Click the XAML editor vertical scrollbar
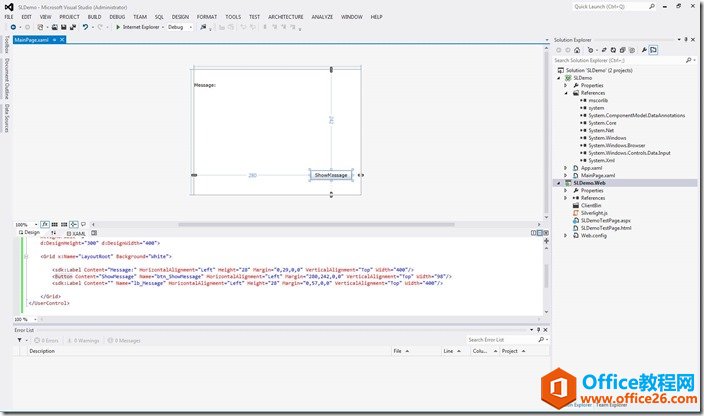 (x=546, y=276)
